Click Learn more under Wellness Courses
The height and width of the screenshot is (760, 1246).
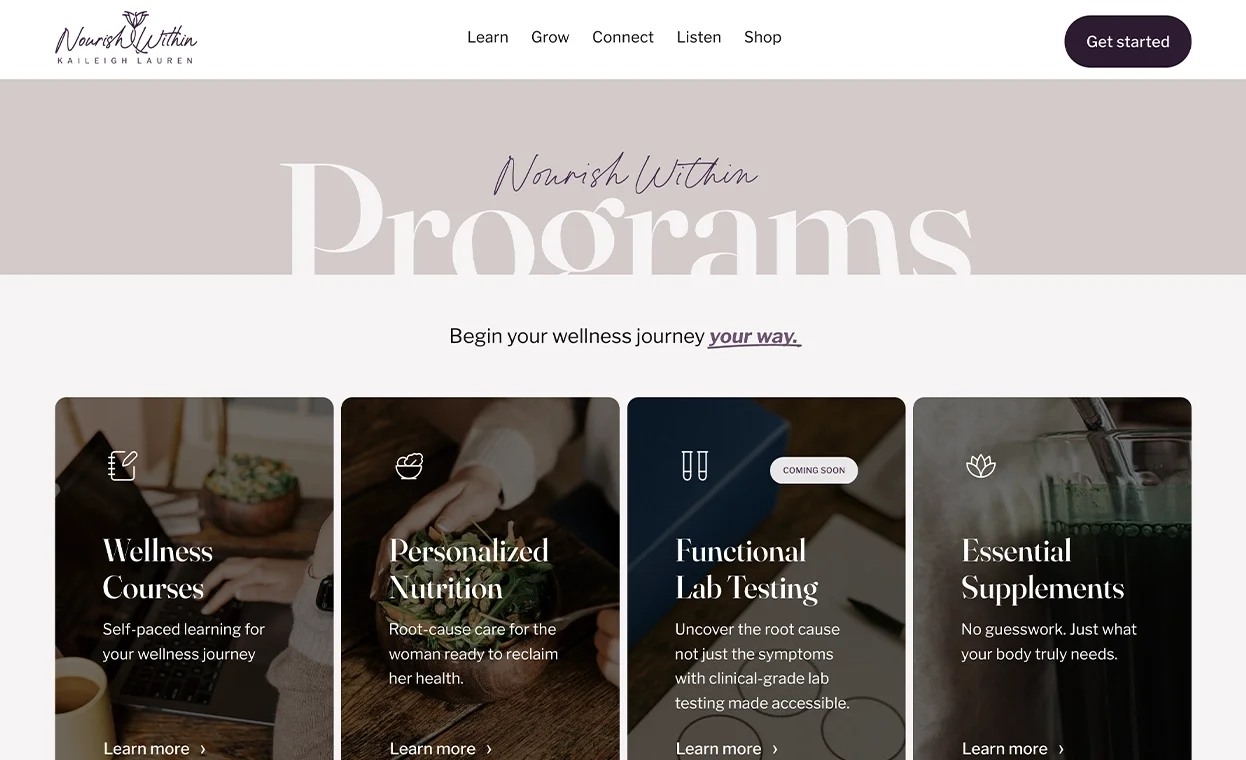146,749
